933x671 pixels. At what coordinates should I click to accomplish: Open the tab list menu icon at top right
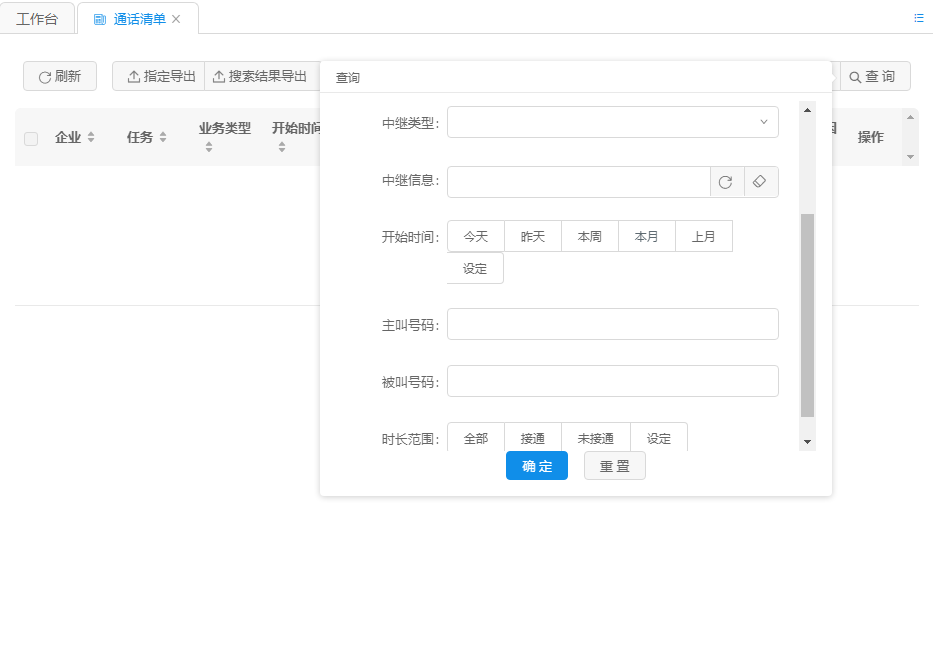[x=918, y=18]
